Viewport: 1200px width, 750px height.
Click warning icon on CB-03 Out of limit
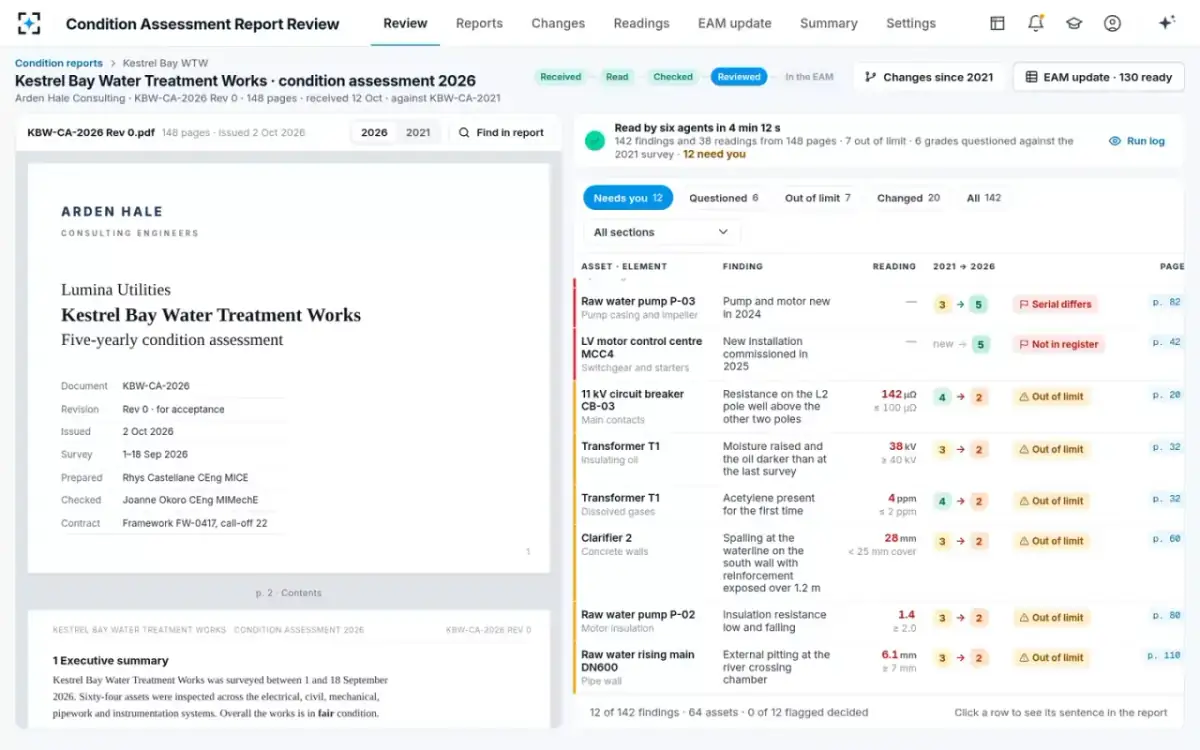tap(1023, 397)
